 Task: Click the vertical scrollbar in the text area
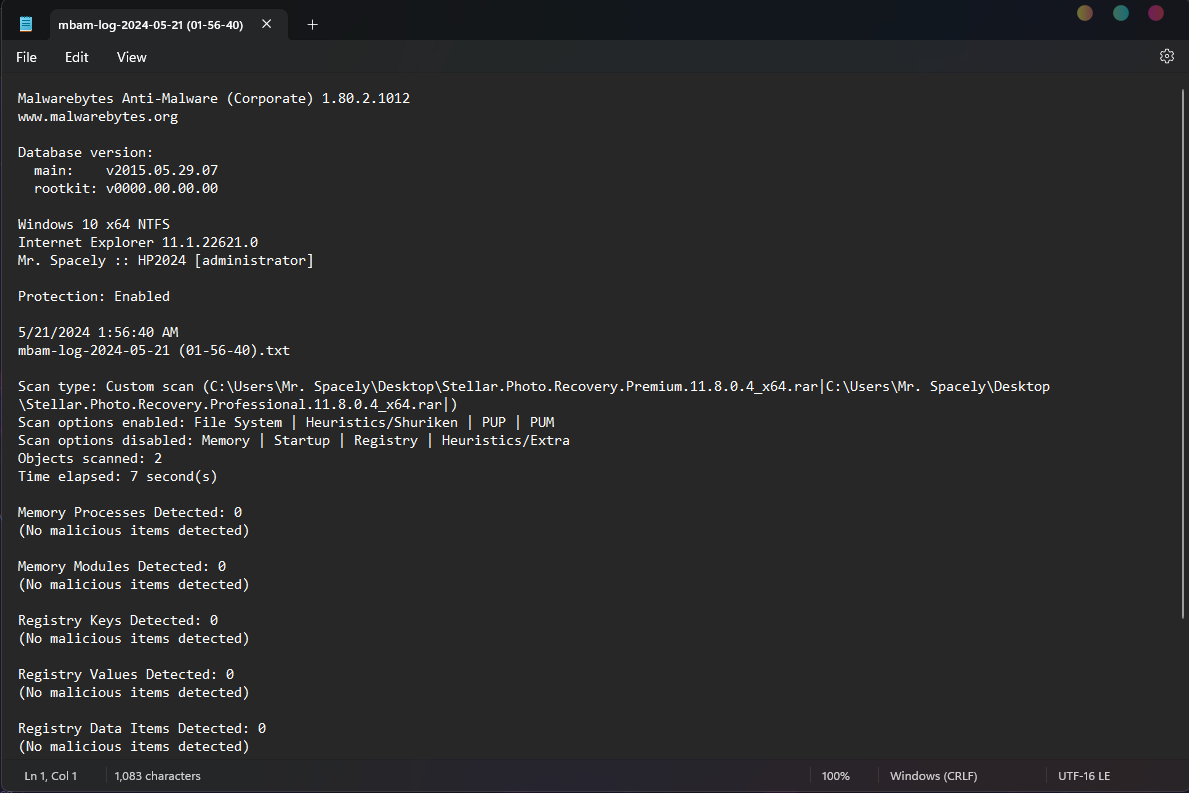[1182, 354]
